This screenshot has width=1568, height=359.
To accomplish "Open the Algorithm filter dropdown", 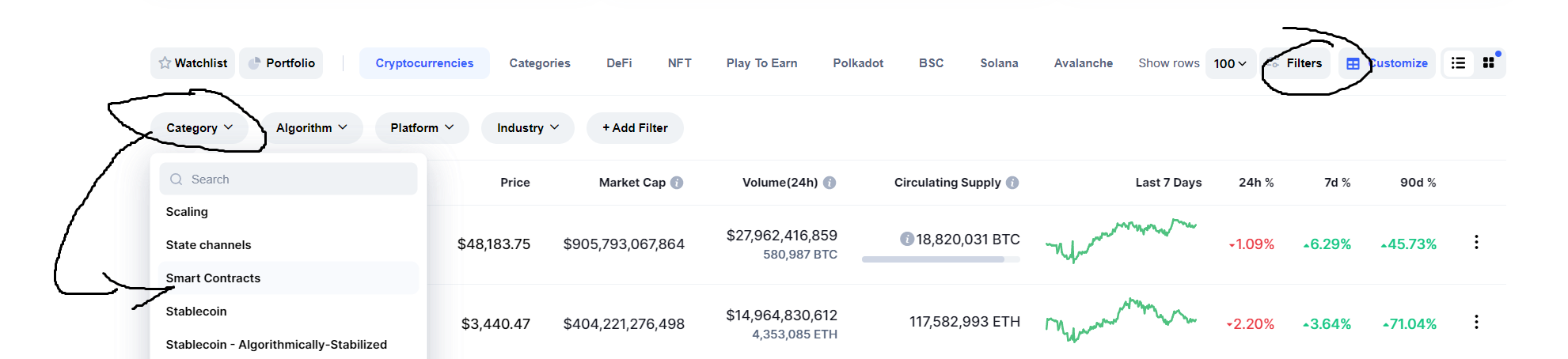I will click(x=312, y=128).
